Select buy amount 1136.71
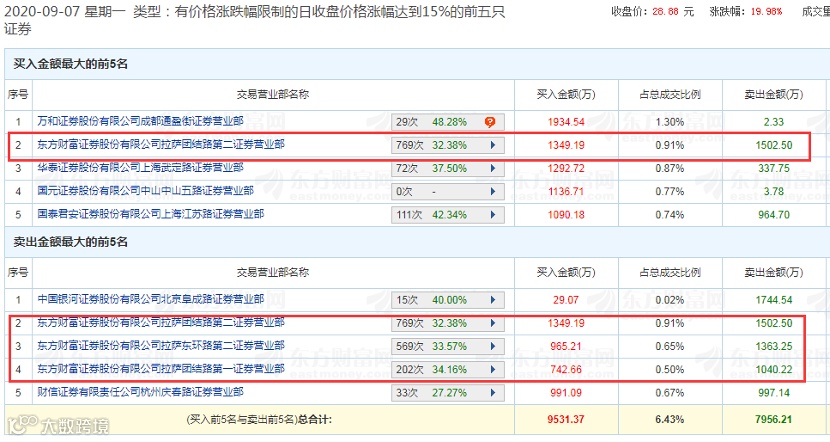 [566, 192]
